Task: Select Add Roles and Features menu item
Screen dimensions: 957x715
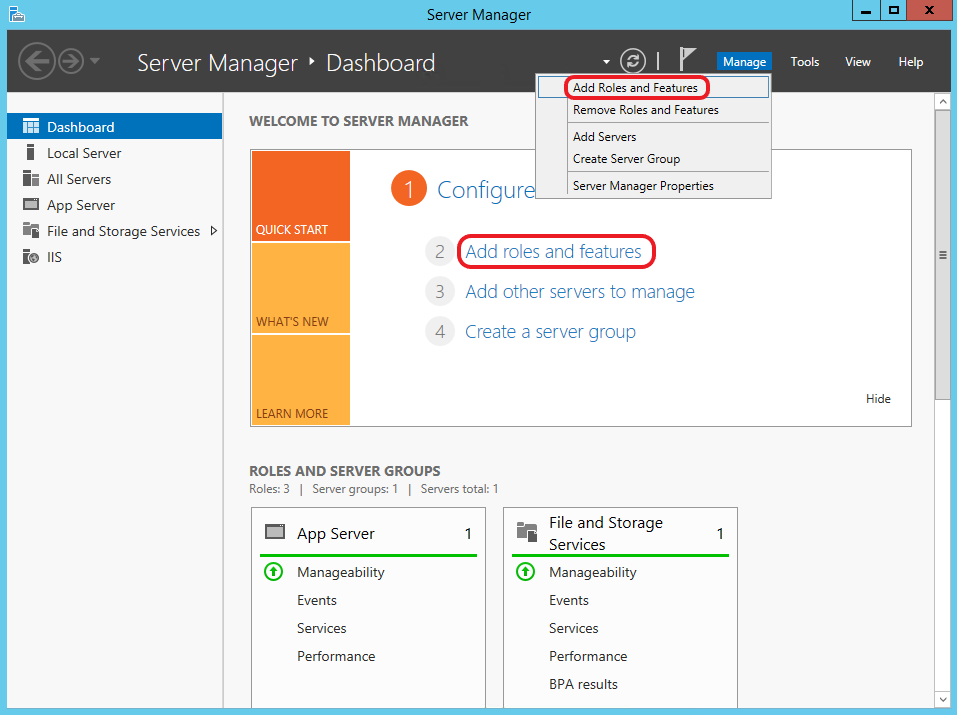Action: (654, 87)
